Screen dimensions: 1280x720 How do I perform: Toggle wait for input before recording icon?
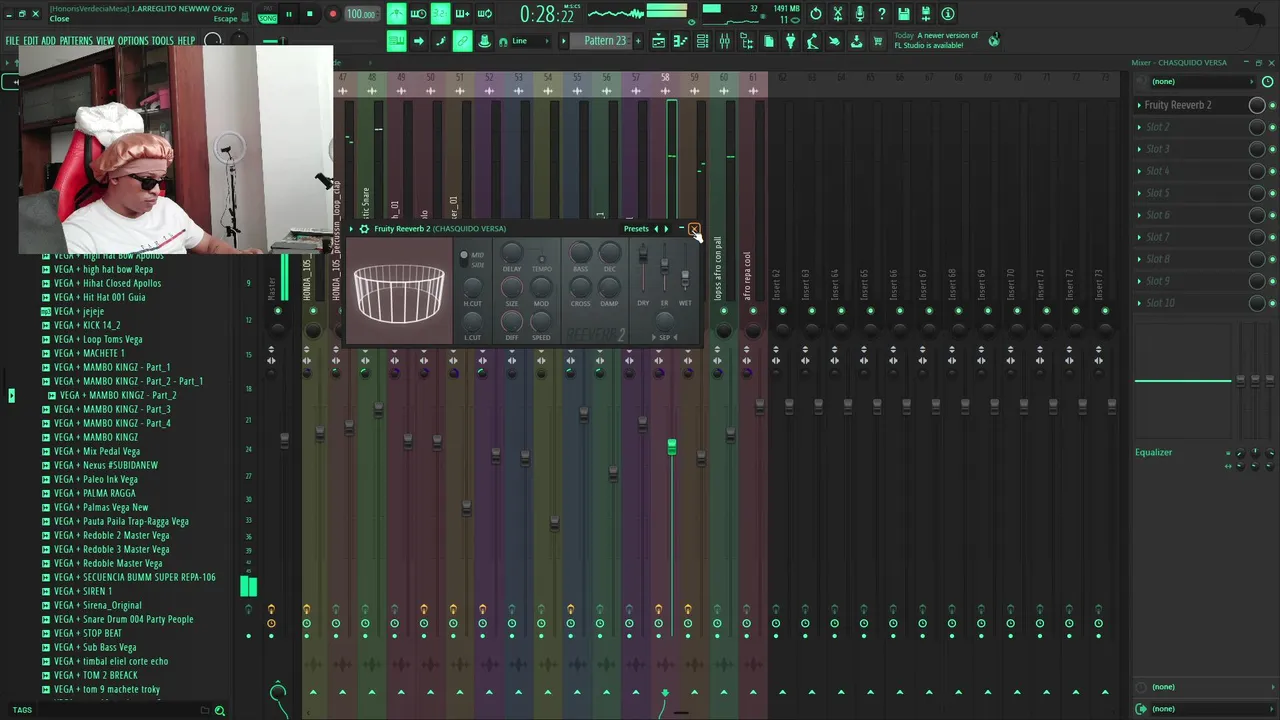tap(418, 14)
